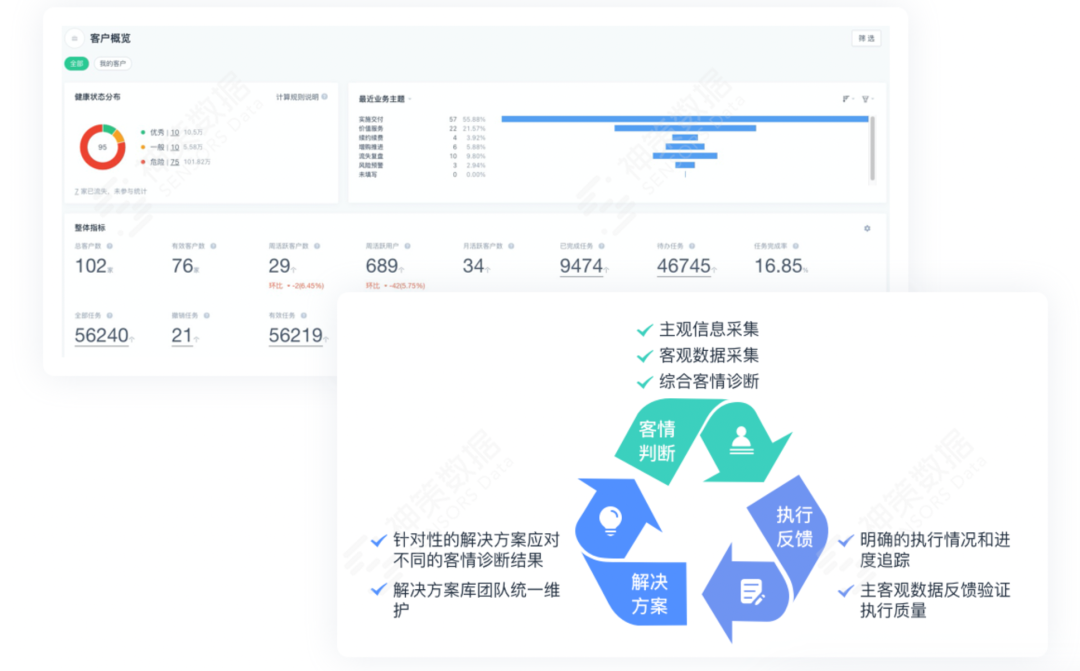Image resolution: width=1080 pixels, height=671 pixels.
Task: Click the info icon next to 总客户数
Action: pyautogui.click(x=110, y=245)
